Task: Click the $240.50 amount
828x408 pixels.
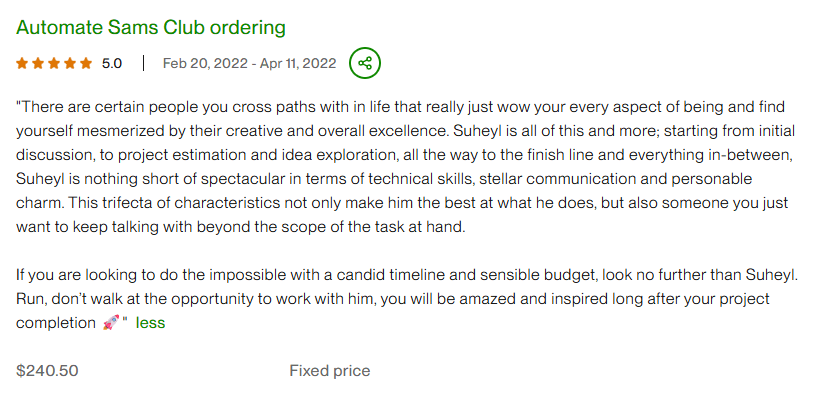Action: 48,371
